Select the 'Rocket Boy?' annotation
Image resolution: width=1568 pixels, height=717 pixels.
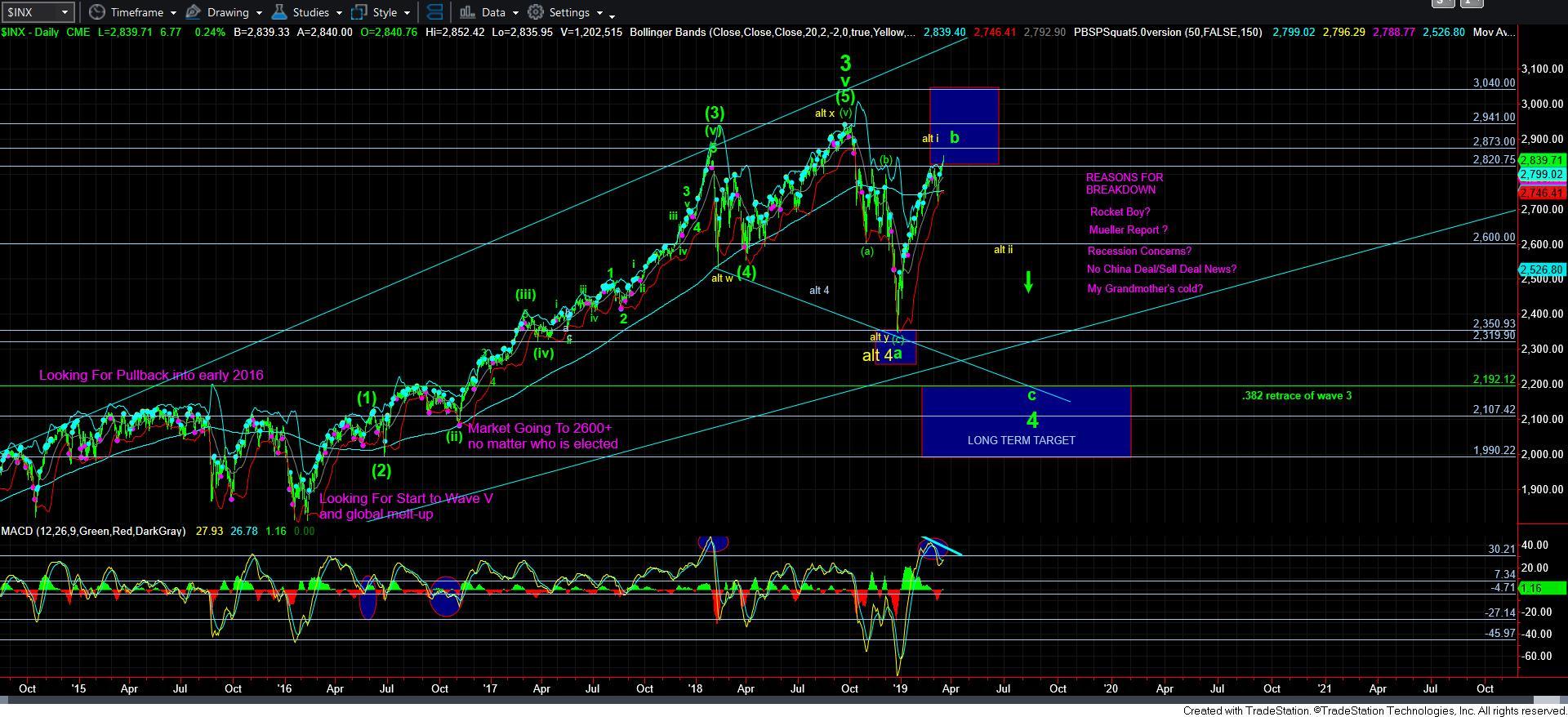[1120, 212]
